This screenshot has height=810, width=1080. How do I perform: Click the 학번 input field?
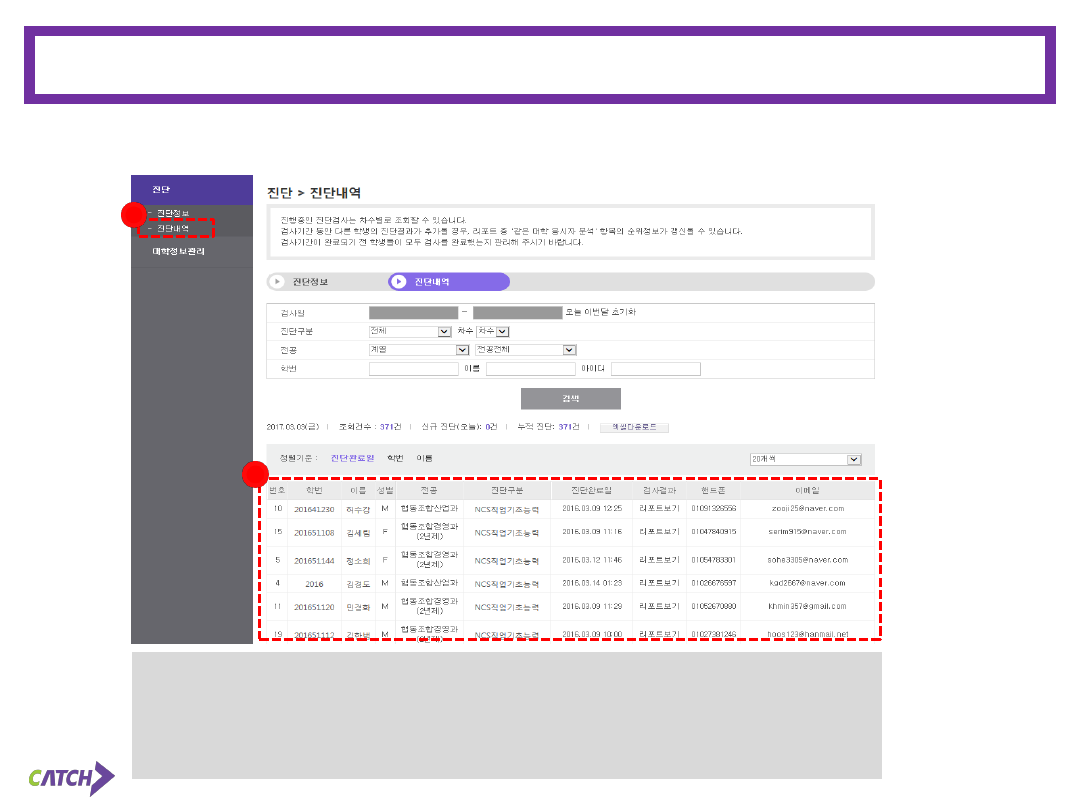click(413, 369)
